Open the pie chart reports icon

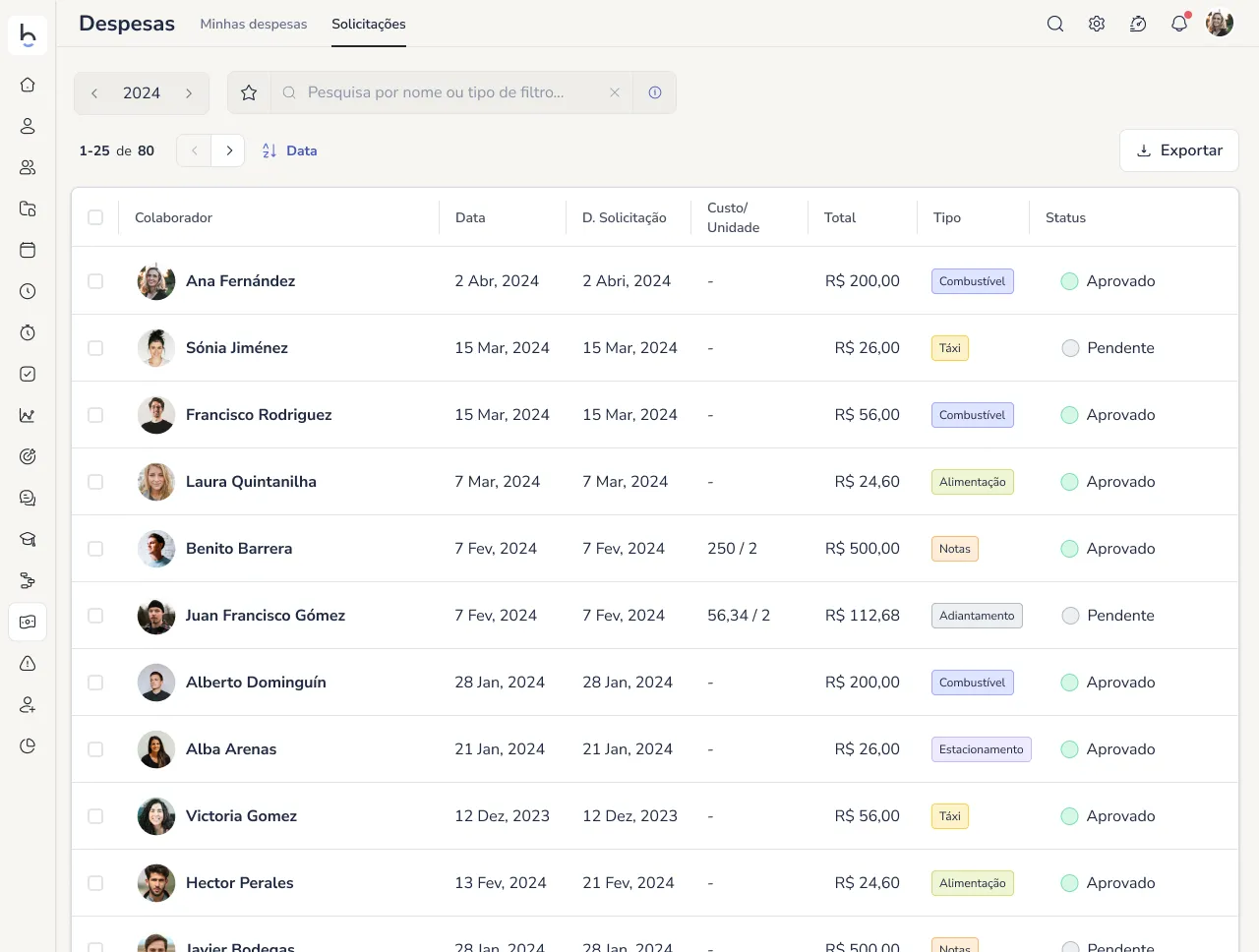[28, 745]
